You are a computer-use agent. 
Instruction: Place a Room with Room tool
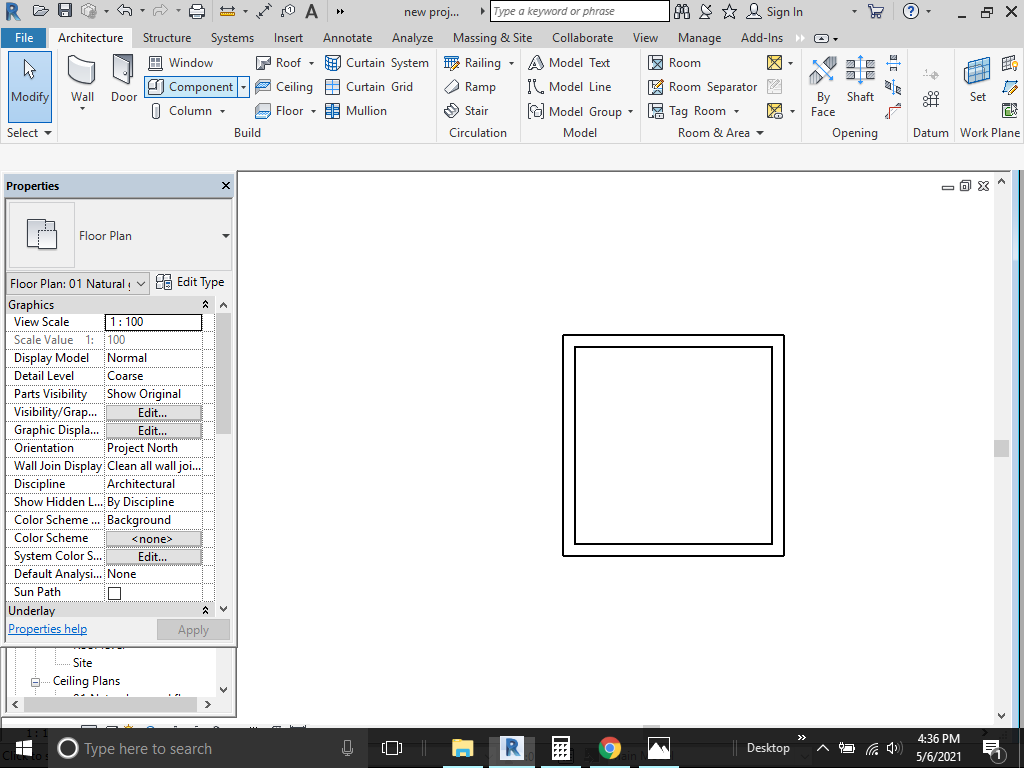(x=675, y=63)
